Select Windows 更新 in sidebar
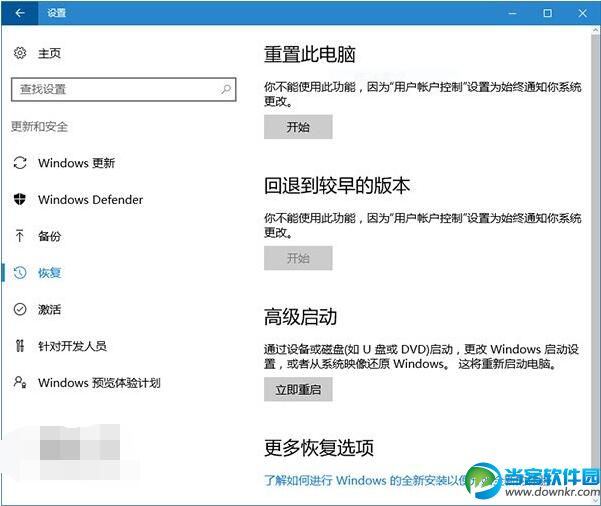 point(76,163)
